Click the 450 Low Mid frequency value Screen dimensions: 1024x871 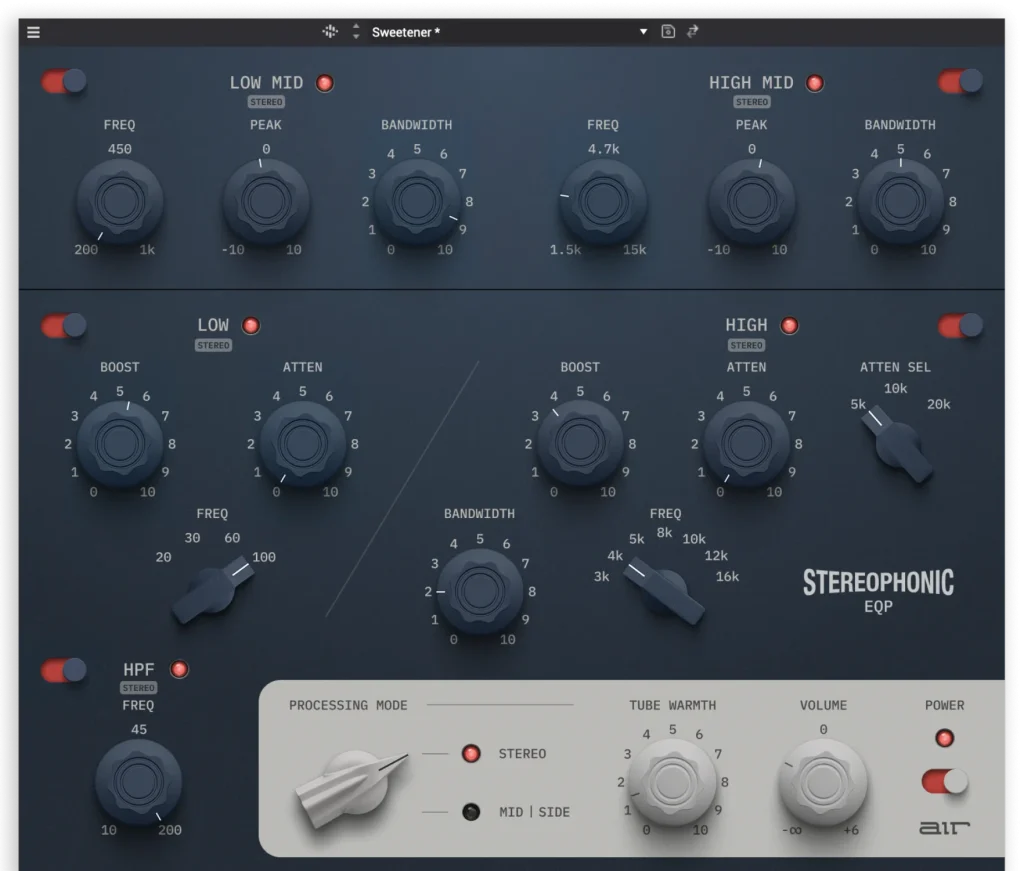[x=120, y=150]
